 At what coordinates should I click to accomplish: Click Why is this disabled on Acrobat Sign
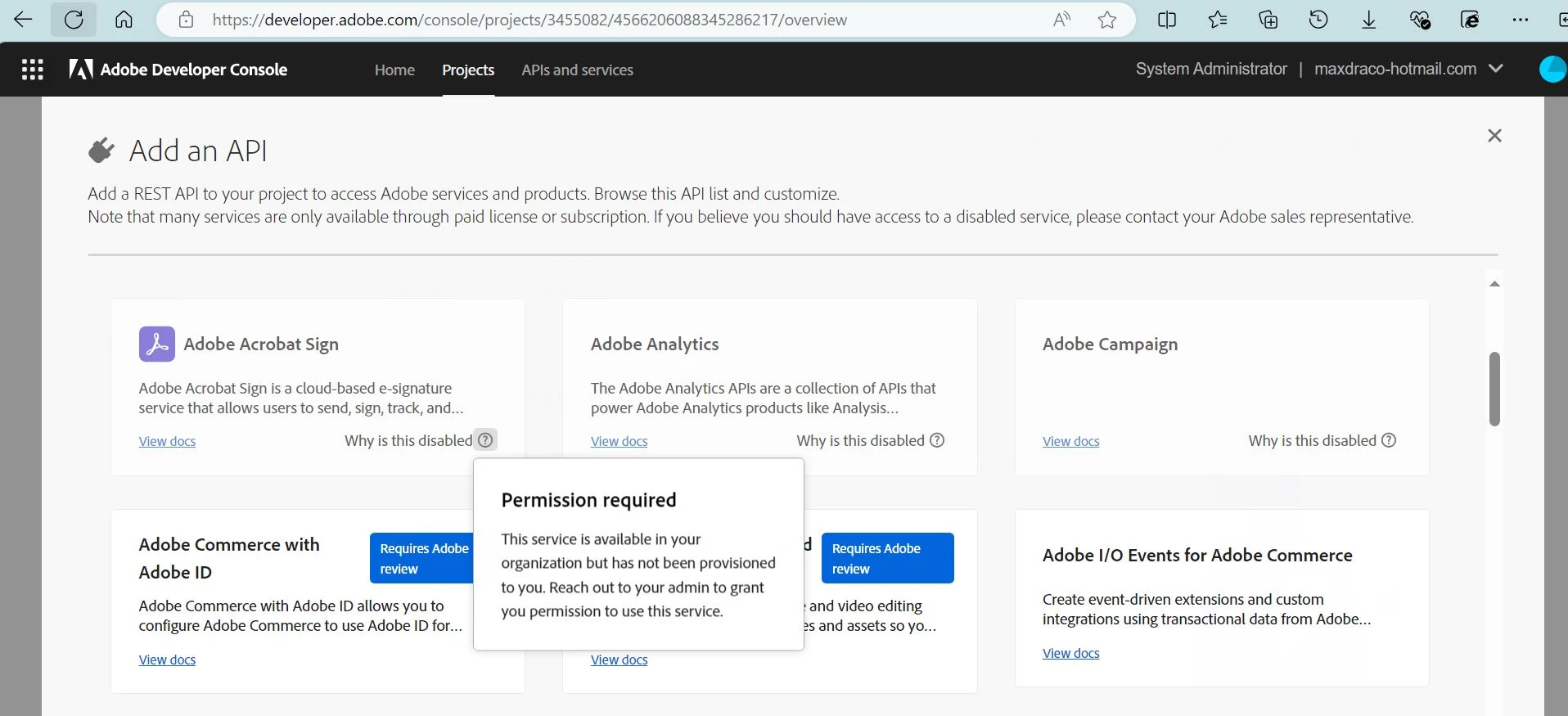click(x=408, y=440)
